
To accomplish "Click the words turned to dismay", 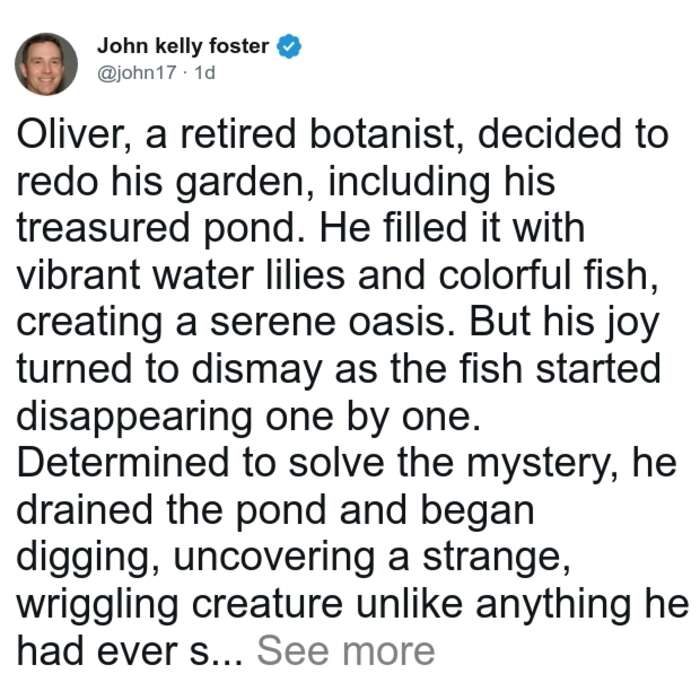I will click(x=169, y=370).
